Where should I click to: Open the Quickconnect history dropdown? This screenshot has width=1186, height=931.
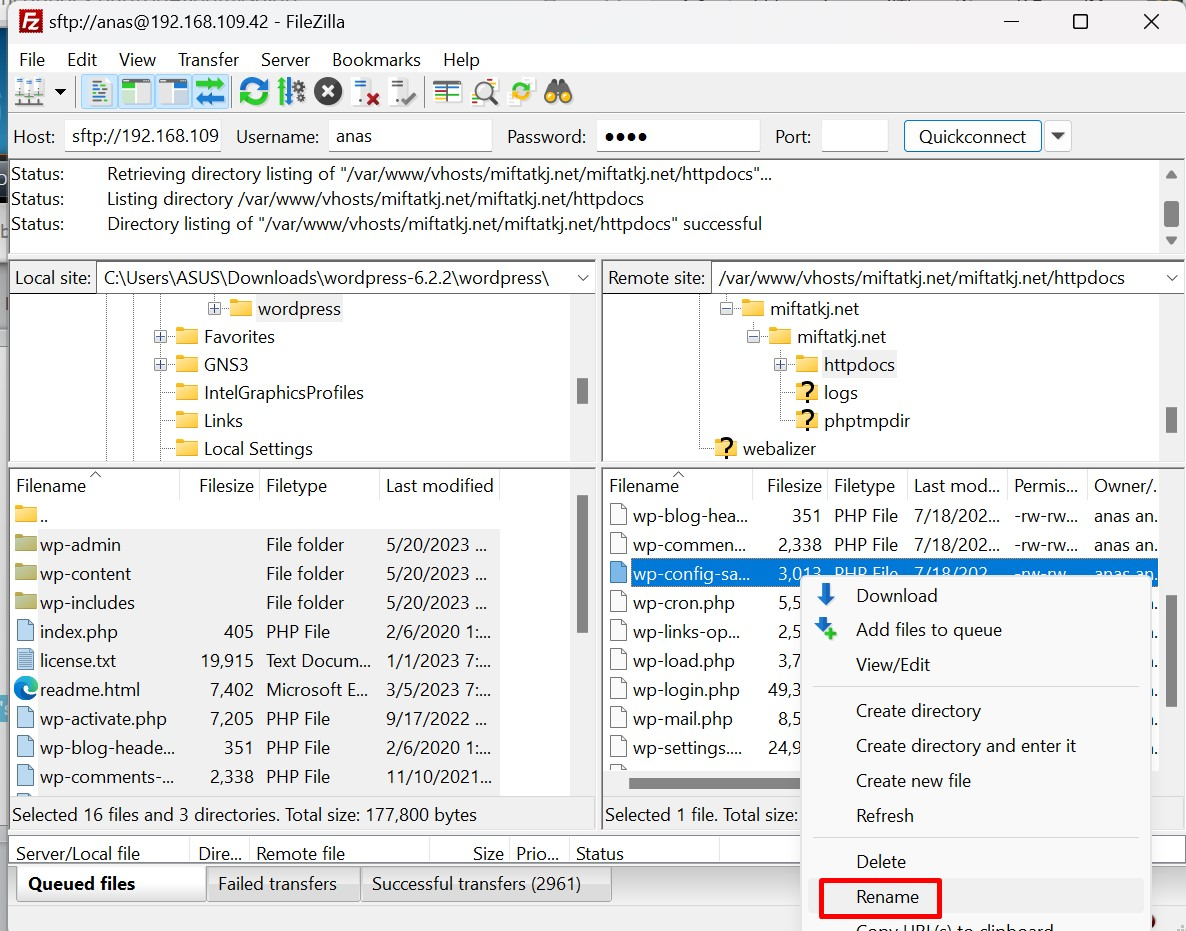[1058, 136]
